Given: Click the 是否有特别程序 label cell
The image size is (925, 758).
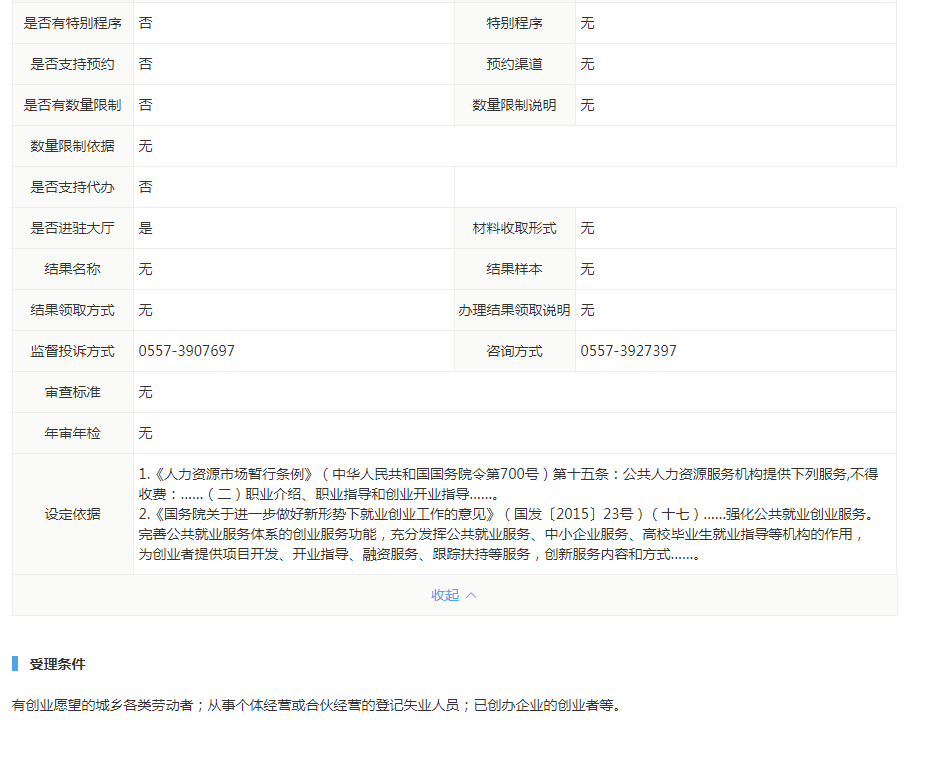Looking at the screenshot, I should pos(72,23).
